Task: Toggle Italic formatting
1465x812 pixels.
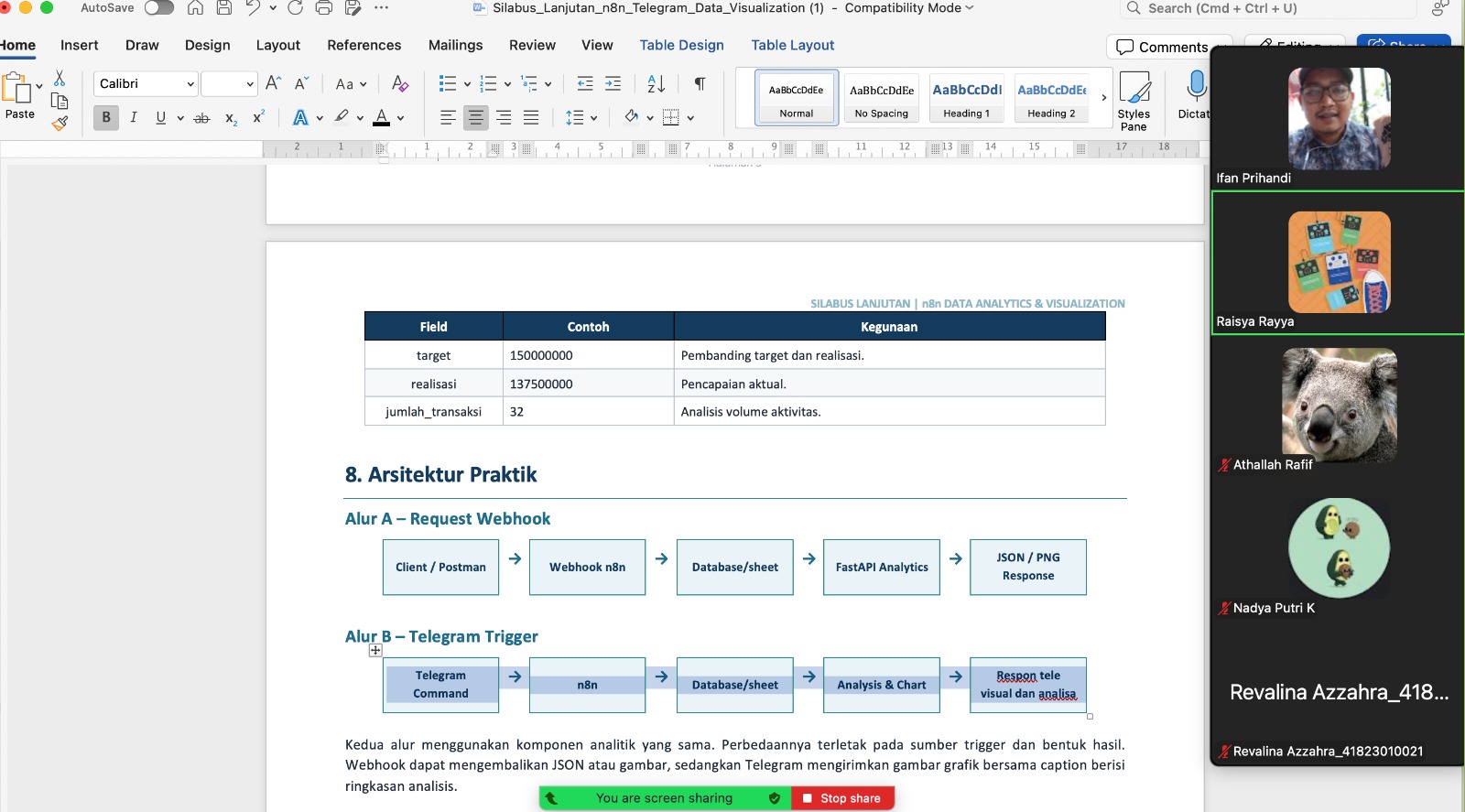Action: (134, 117)
